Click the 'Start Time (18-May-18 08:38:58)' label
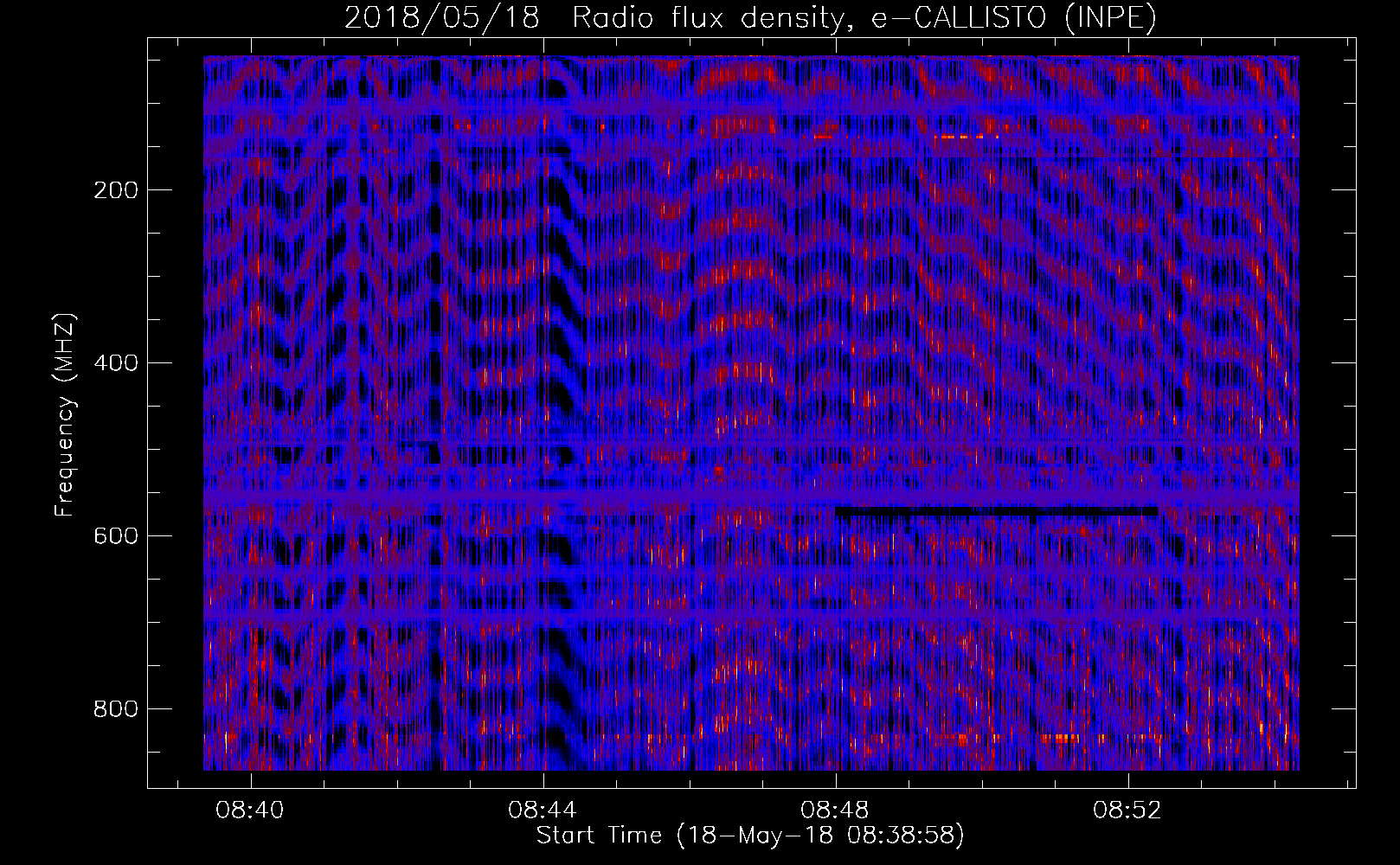 (x=750, y=836)
